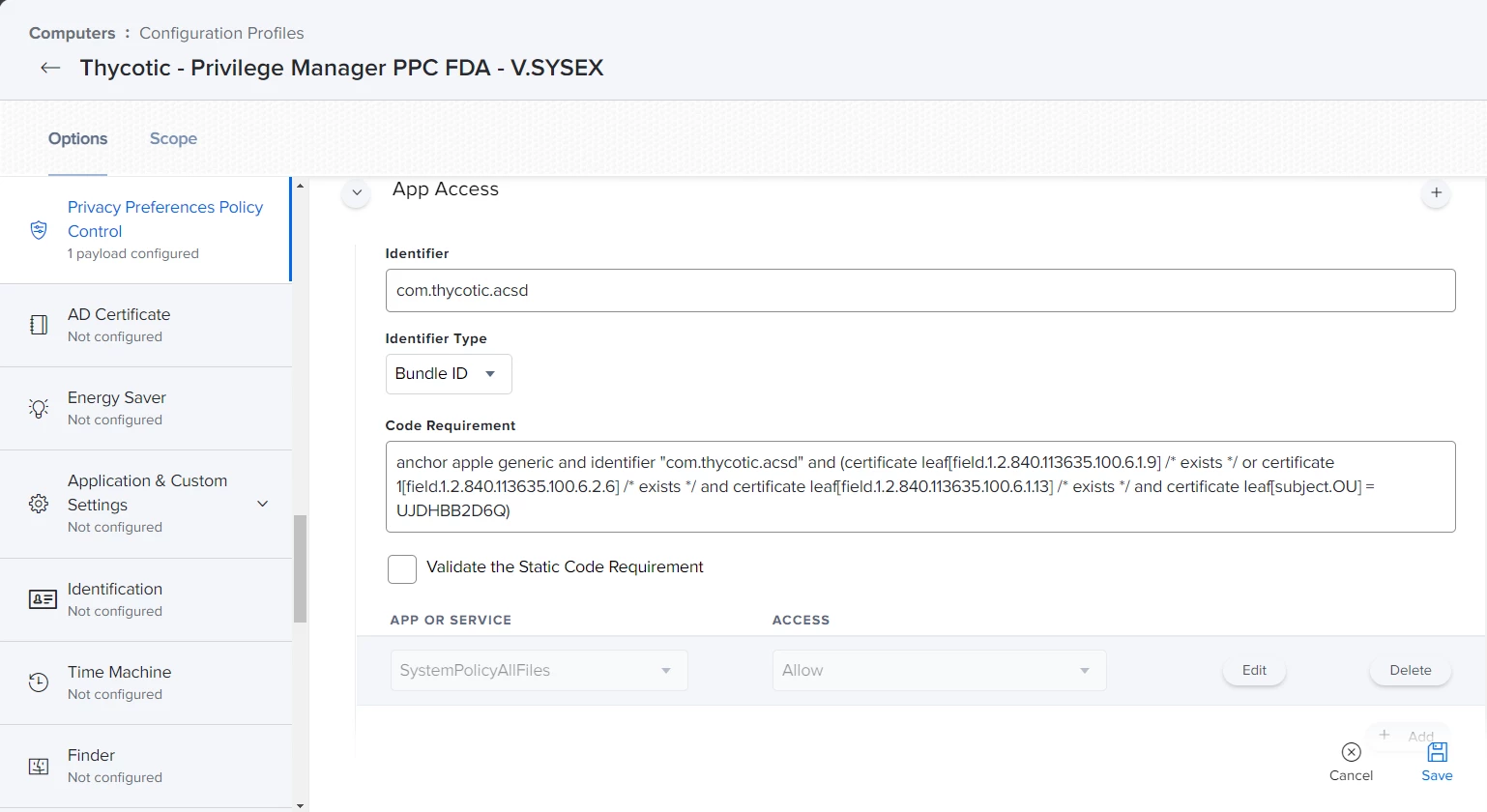Click the ACCESS column header
1487x812 pixels.
(x=801, y=620)
